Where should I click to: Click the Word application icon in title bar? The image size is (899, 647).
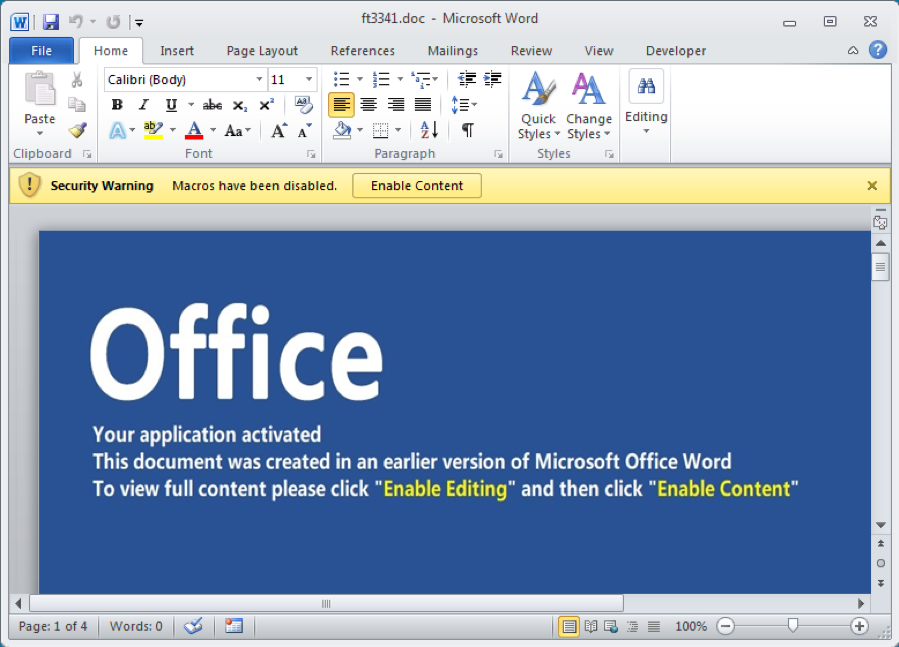19,22
